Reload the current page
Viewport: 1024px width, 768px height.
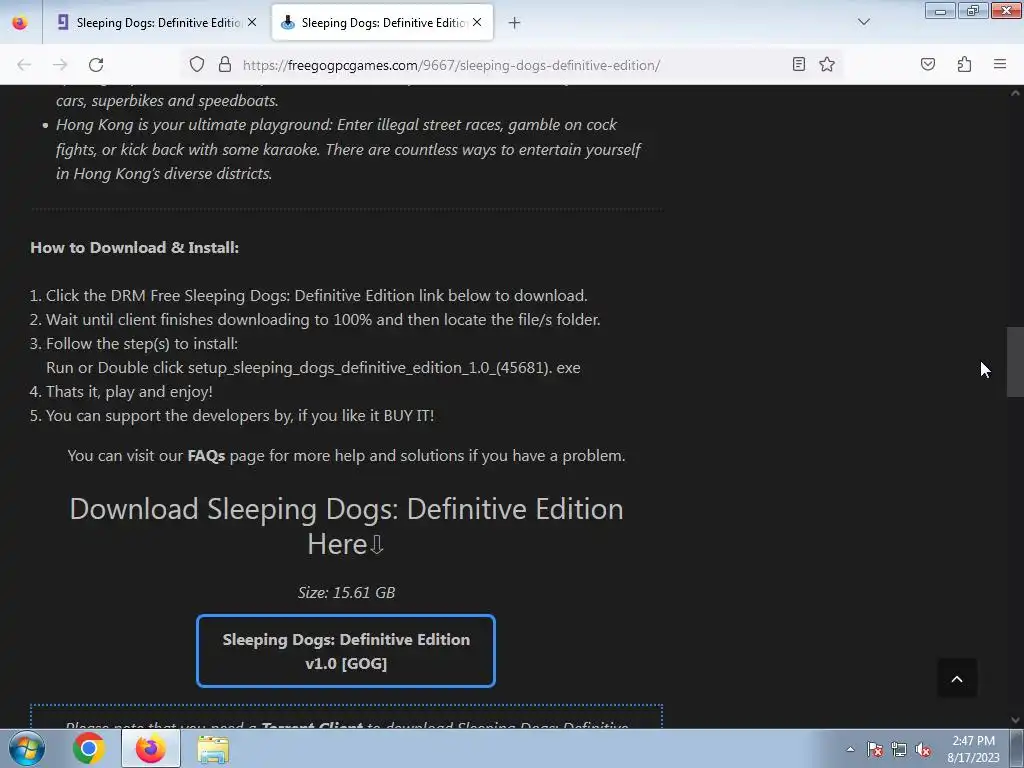tap(96, 65)
